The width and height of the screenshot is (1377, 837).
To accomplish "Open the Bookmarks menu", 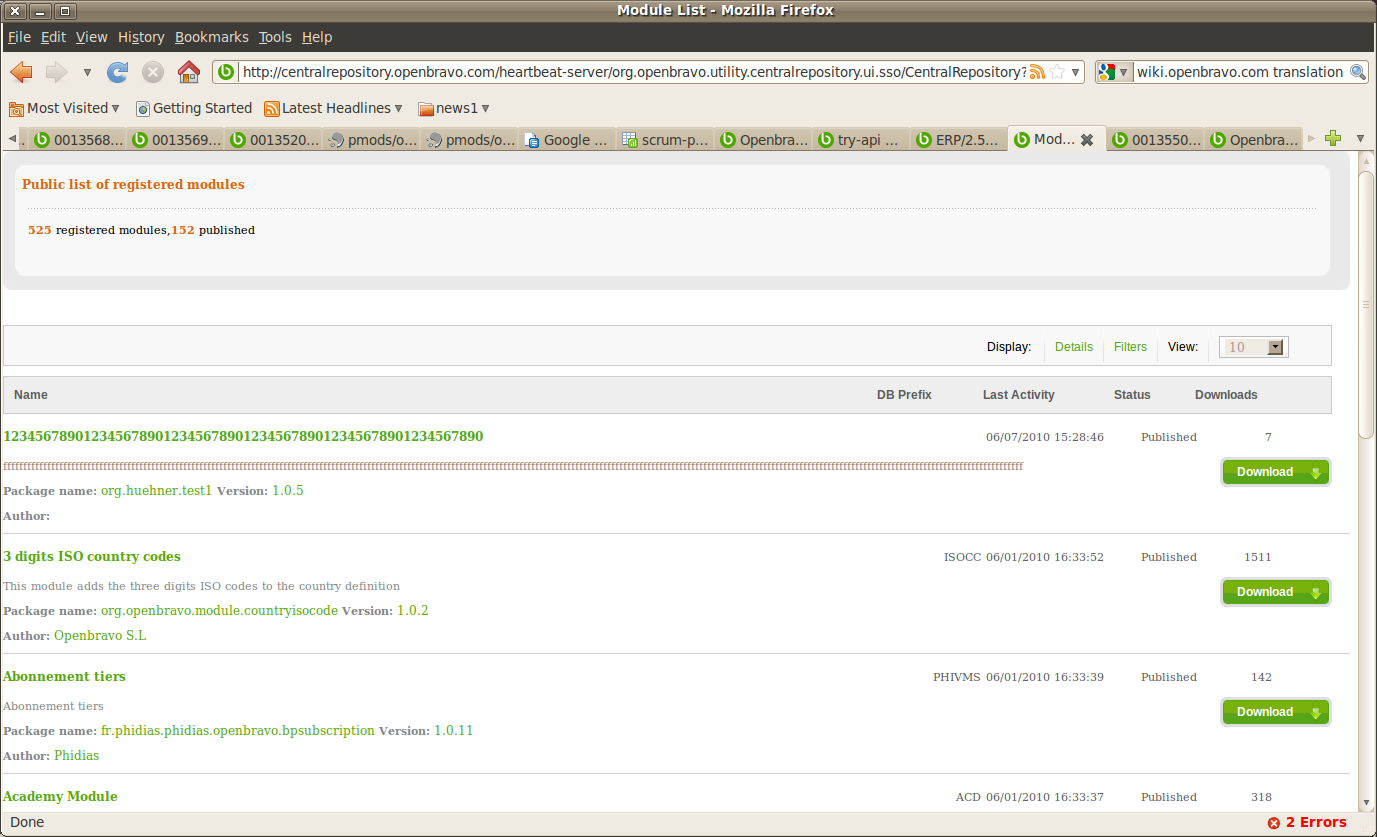I will (211, 37).
